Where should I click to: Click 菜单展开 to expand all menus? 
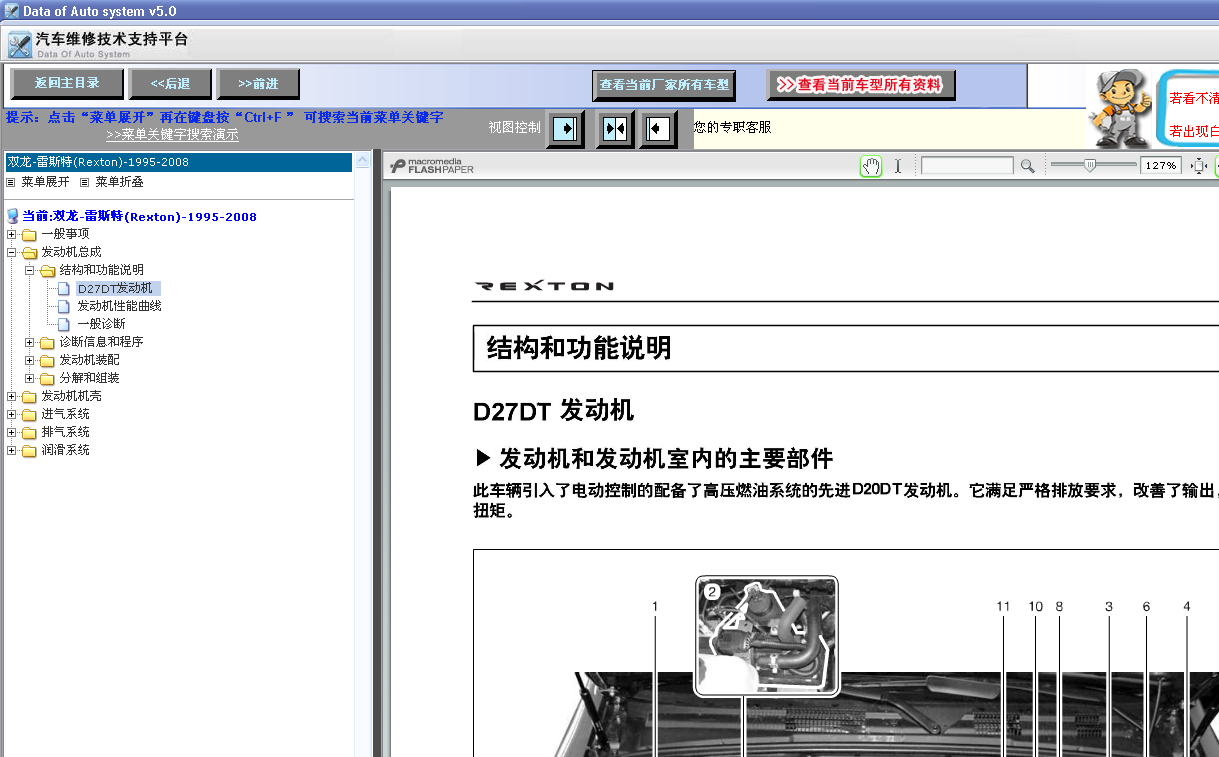[x=45, y=182]
